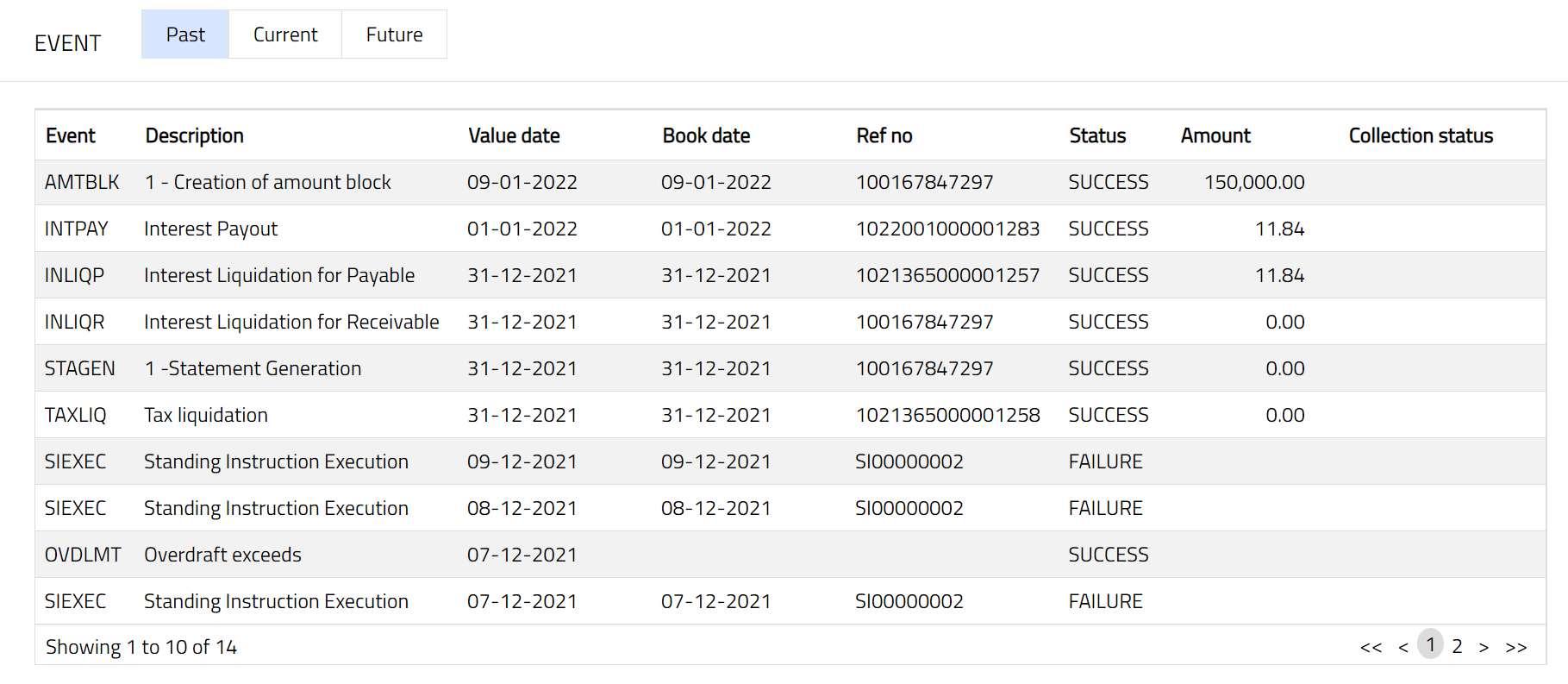Click the STAGEN event code
The height and width of the screenshot is (684, 1568).
[79, 368]
